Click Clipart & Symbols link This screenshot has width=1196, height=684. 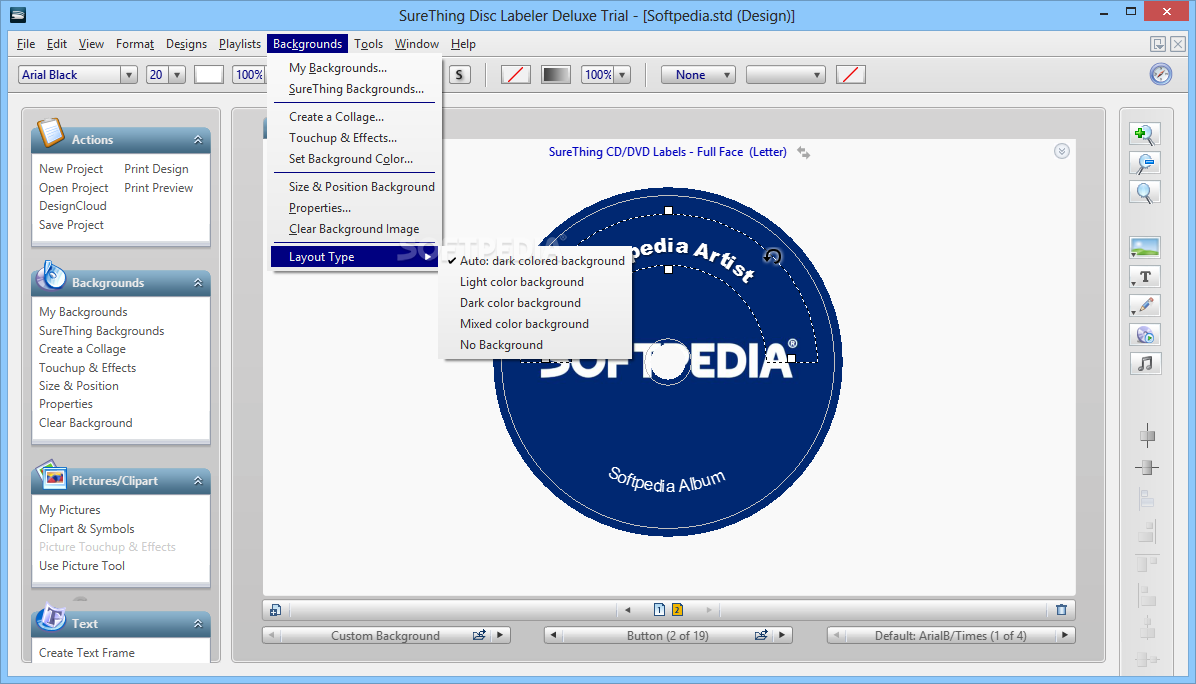[x=87, y=528]
